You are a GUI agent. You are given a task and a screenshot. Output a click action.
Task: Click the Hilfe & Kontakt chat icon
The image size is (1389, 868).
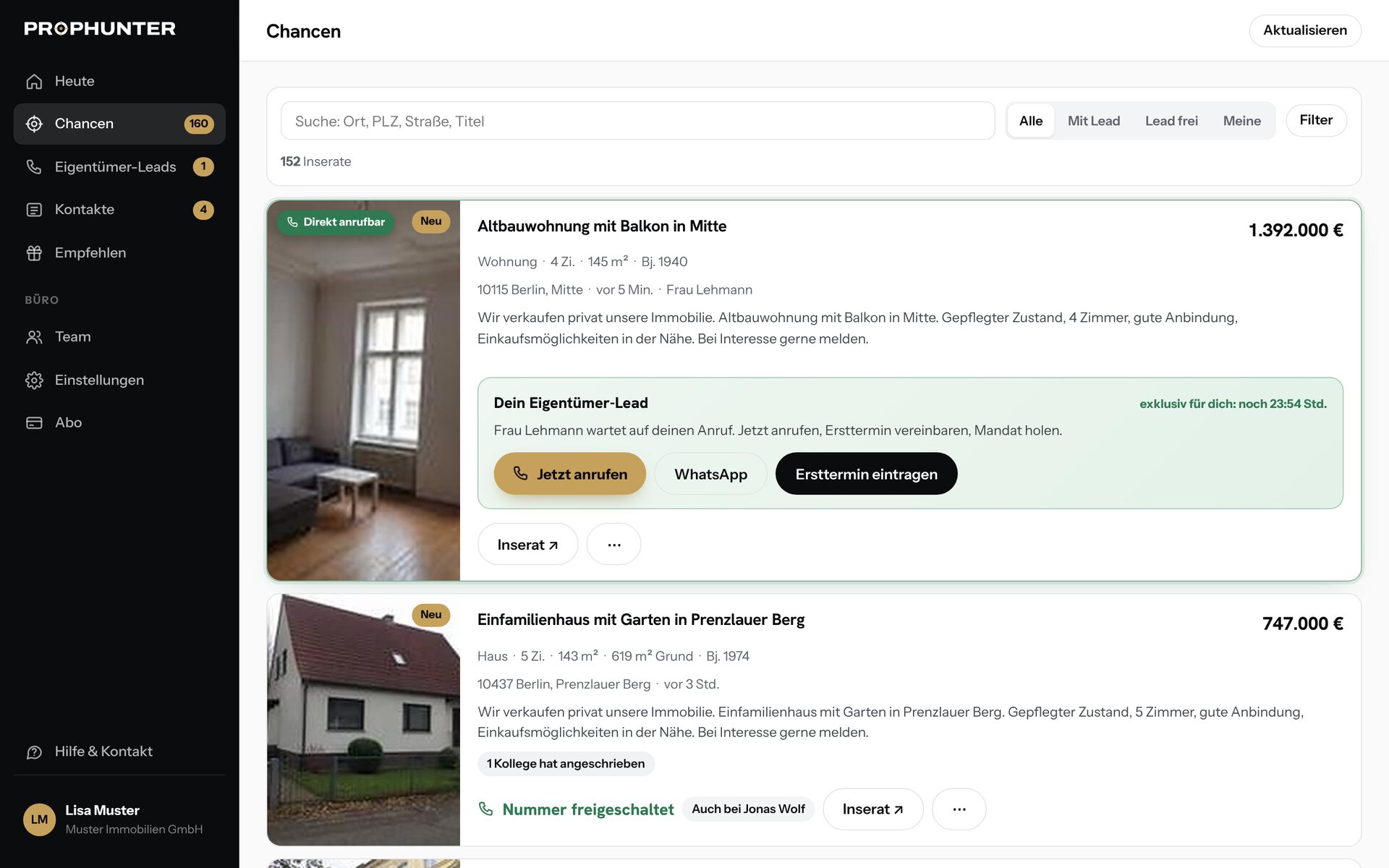34,752
